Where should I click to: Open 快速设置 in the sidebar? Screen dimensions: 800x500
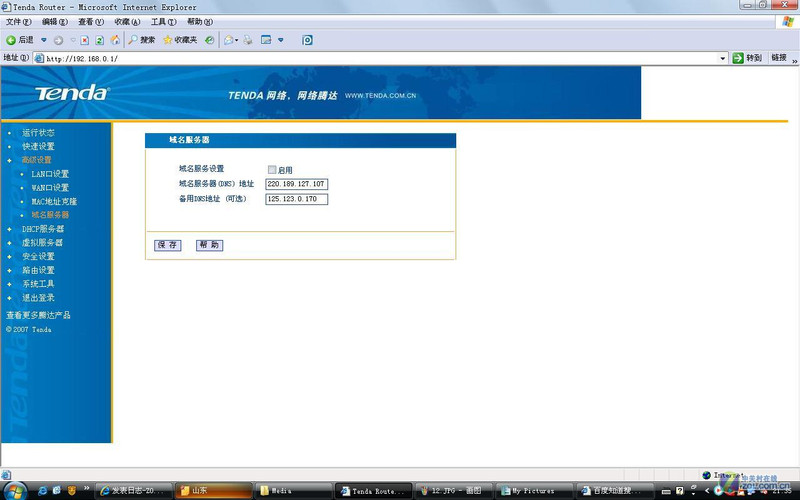pos(38,146)
